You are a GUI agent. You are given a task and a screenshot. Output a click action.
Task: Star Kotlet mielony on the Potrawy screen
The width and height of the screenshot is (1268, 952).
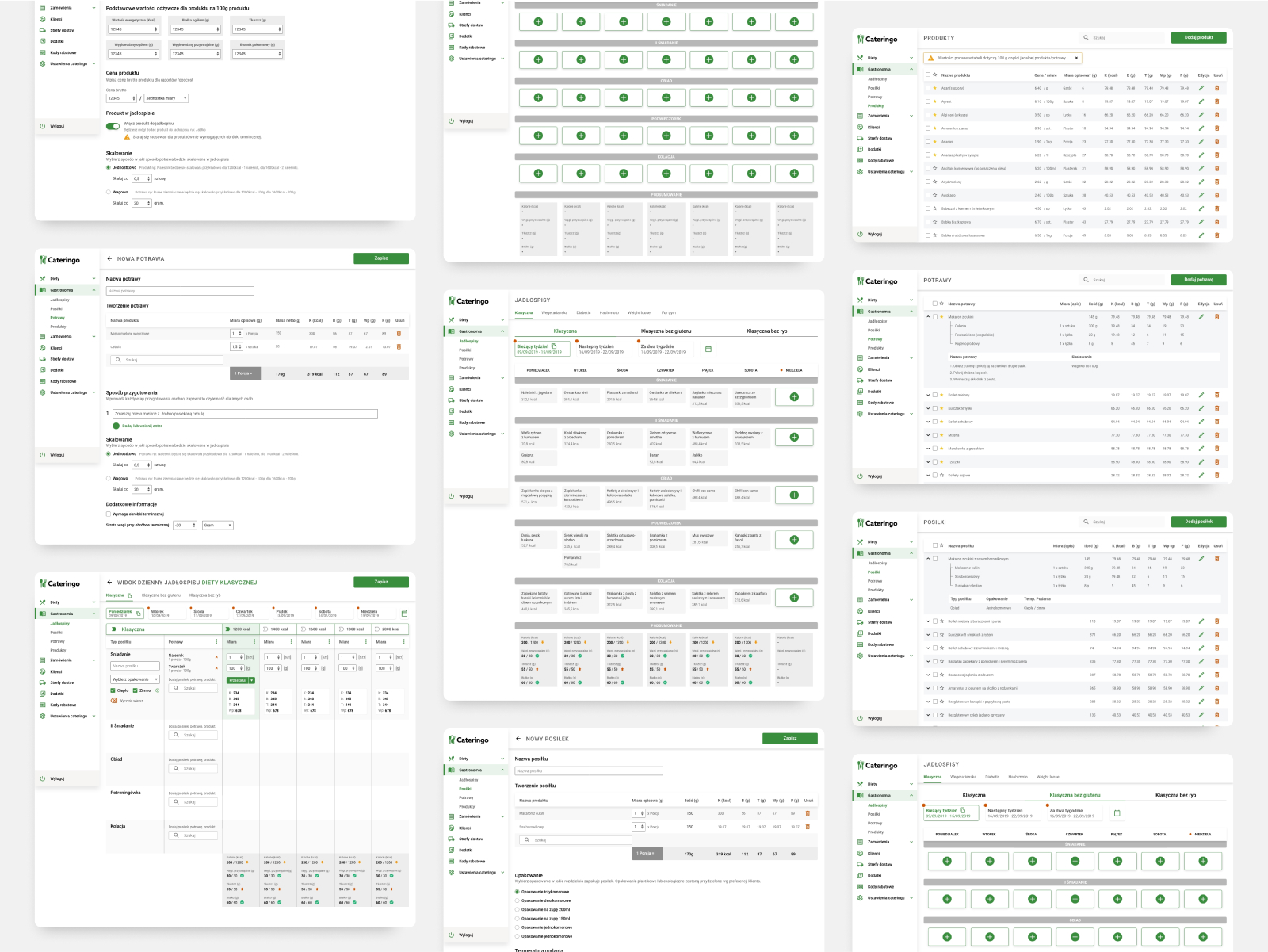tap(942, 395)
